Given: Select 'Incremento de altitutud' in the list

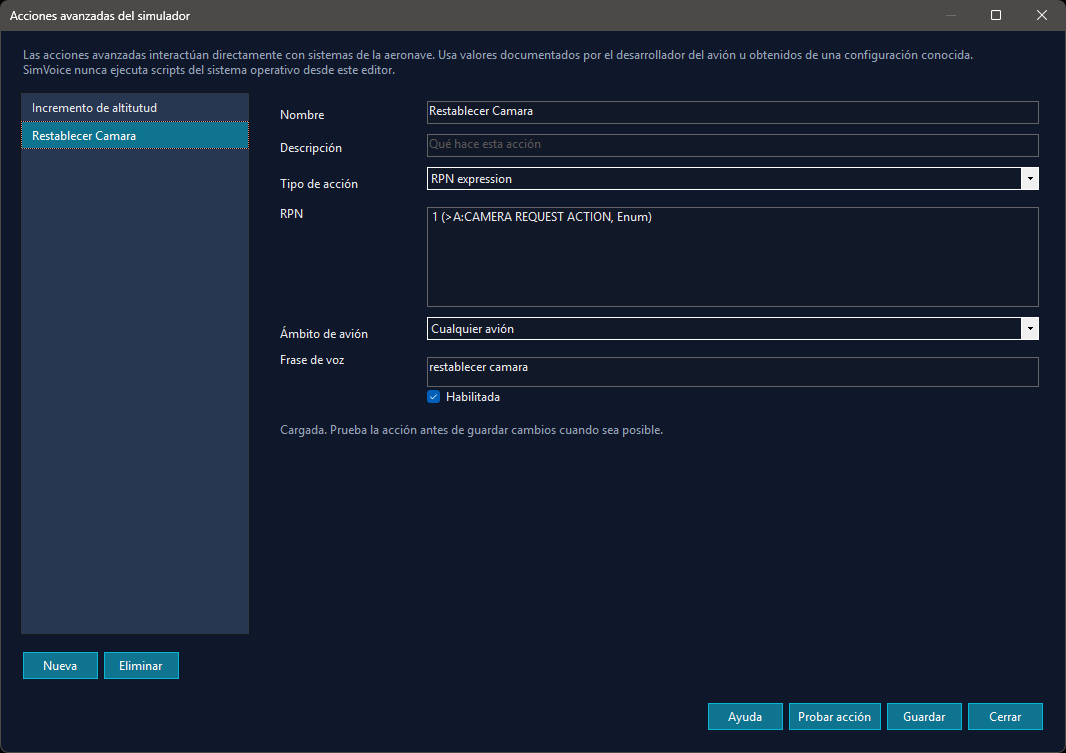Looking at the screenshot, I should (135, 107).
